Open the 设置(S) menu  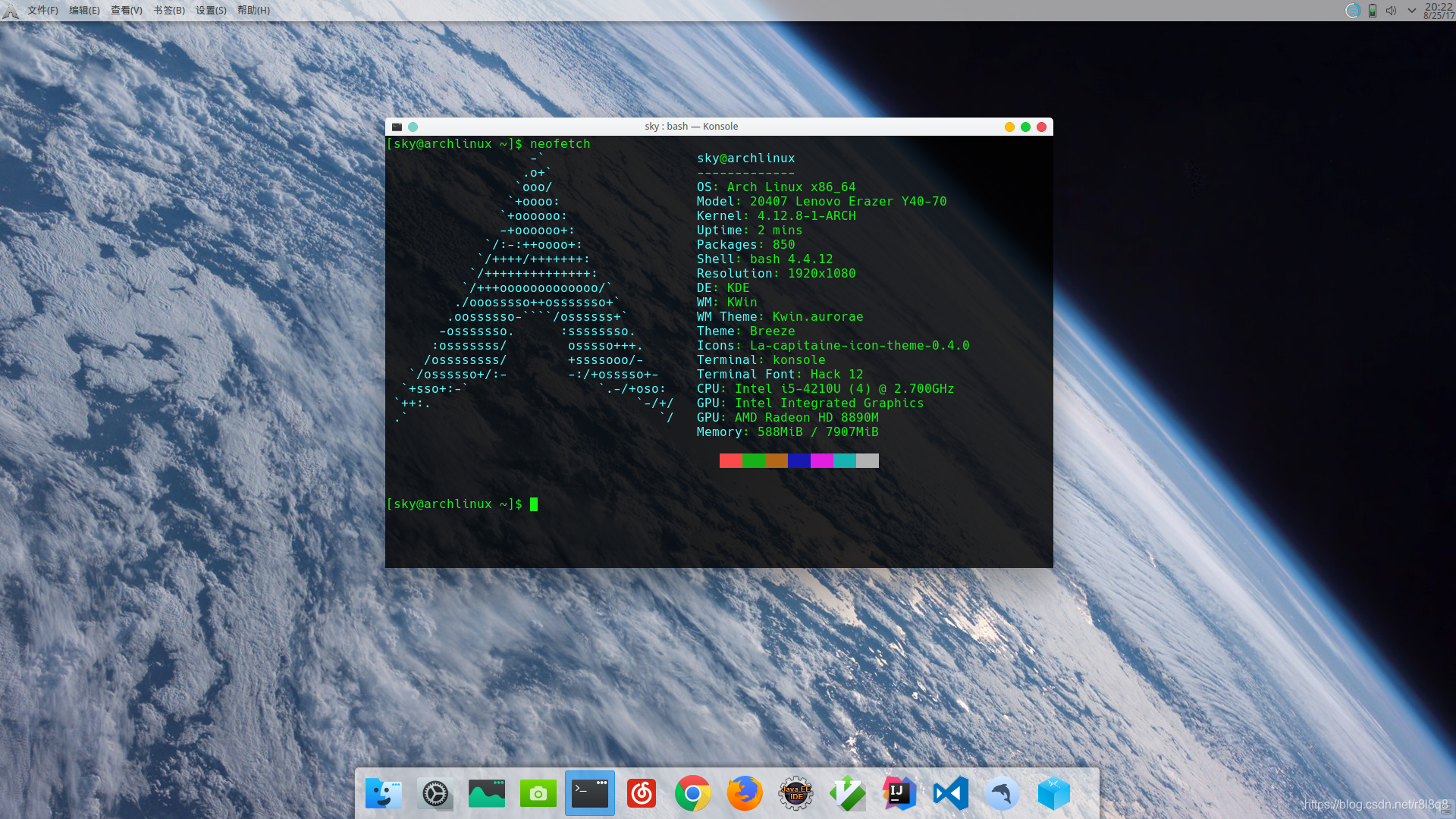point(211,11)
